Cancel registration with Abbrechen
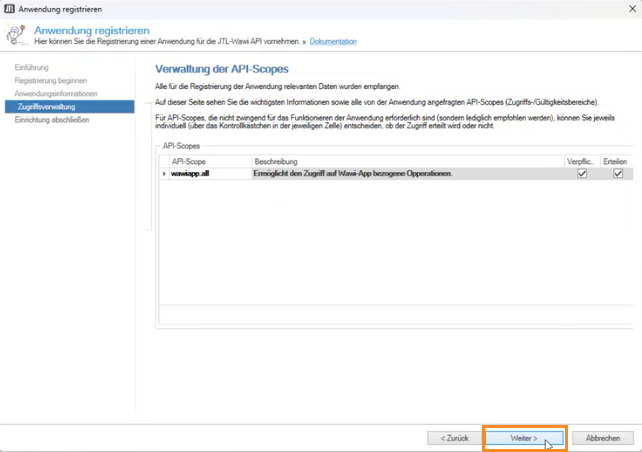The image size is (642, 452). pos(603,438)
